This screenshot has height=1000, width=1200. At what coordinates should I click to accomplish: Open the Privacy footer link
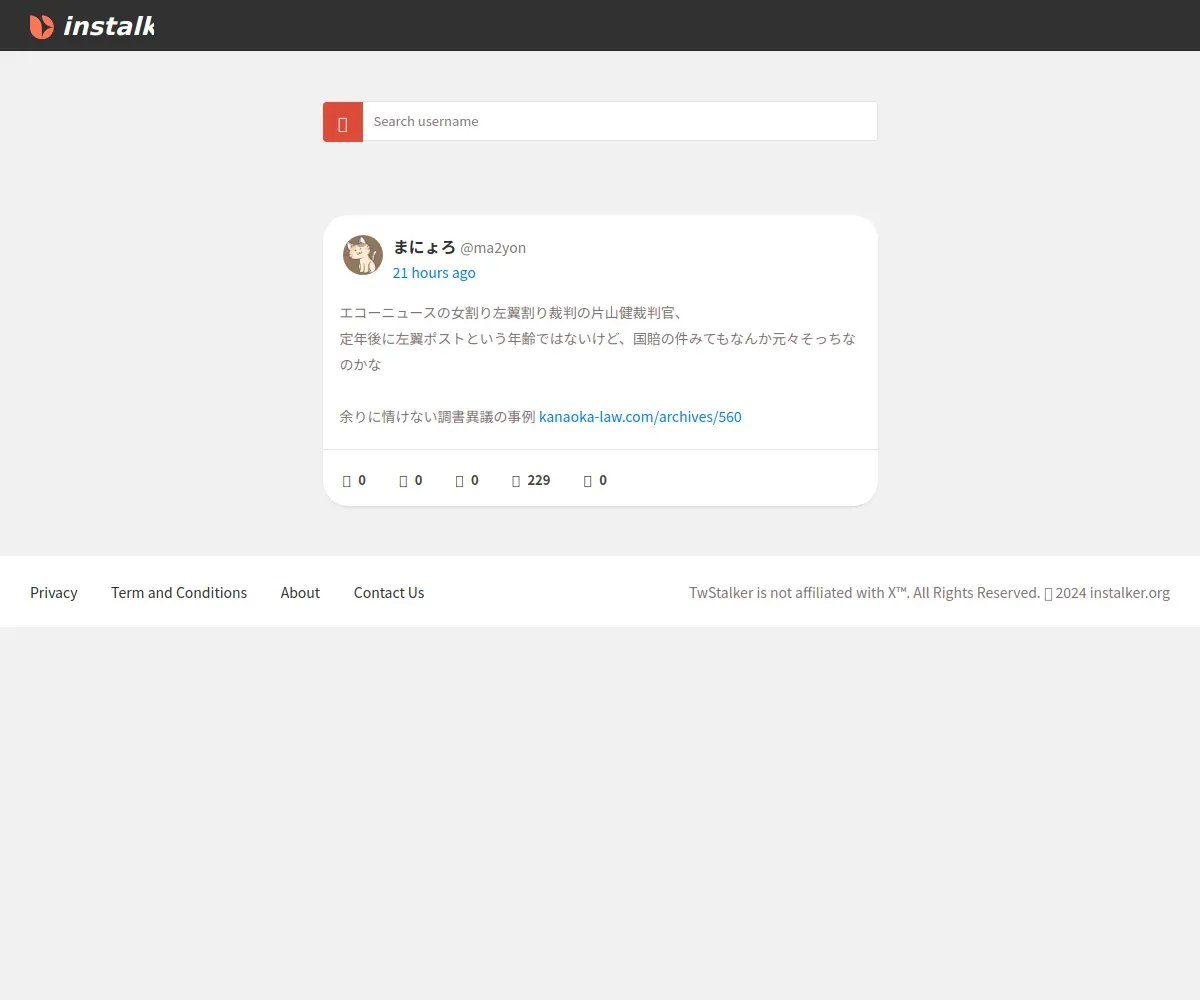pos(54,593)
